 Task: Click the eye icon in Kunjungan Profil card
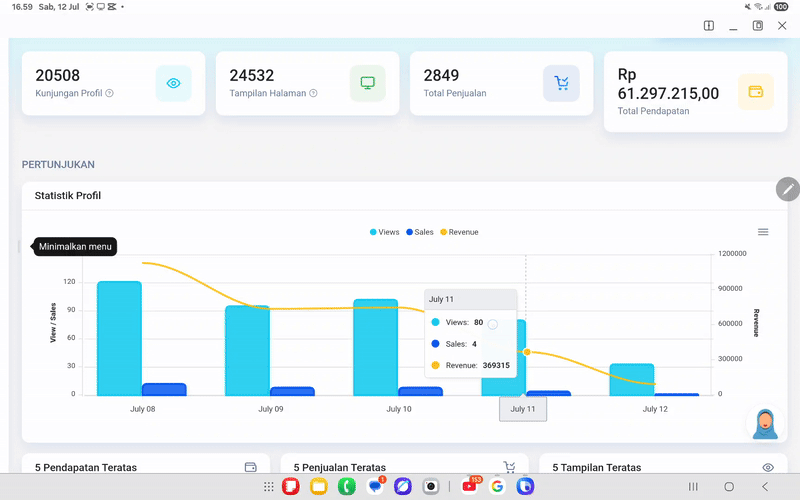pyautogui.click(x=173, y=84)
